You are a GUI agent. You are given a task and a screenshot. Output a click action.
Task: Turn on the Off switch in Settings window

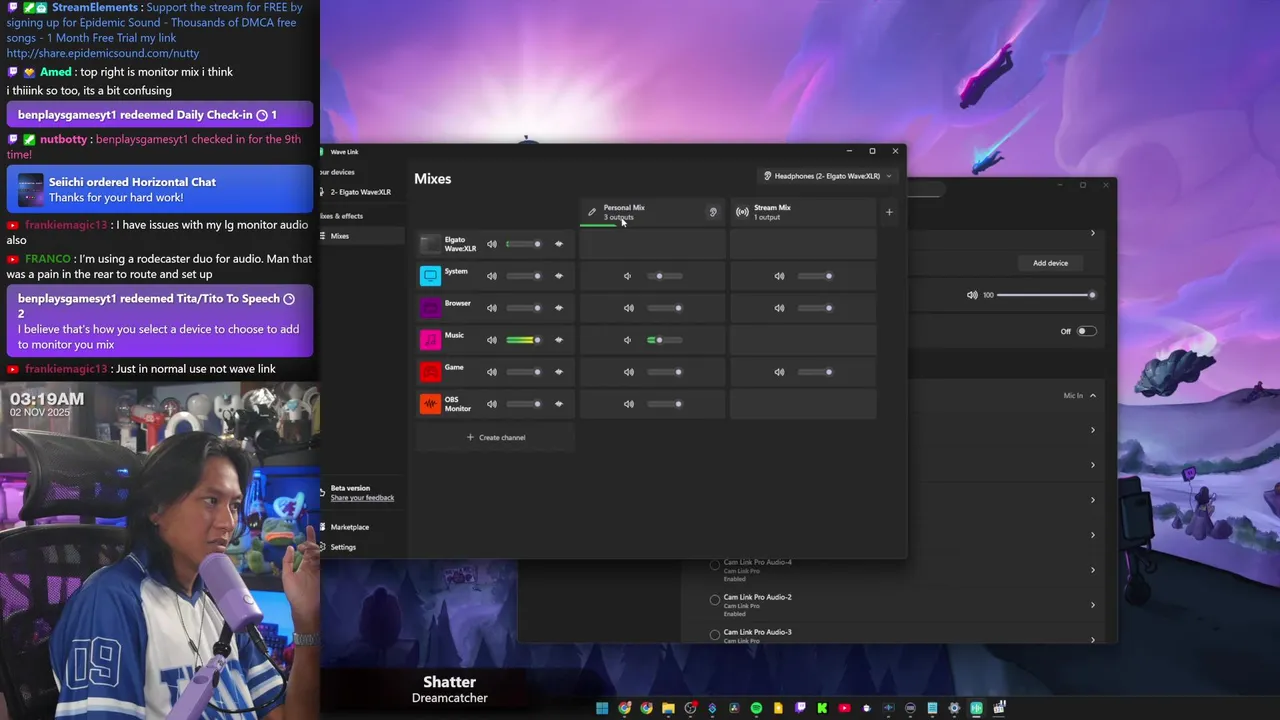[1086, 331]
